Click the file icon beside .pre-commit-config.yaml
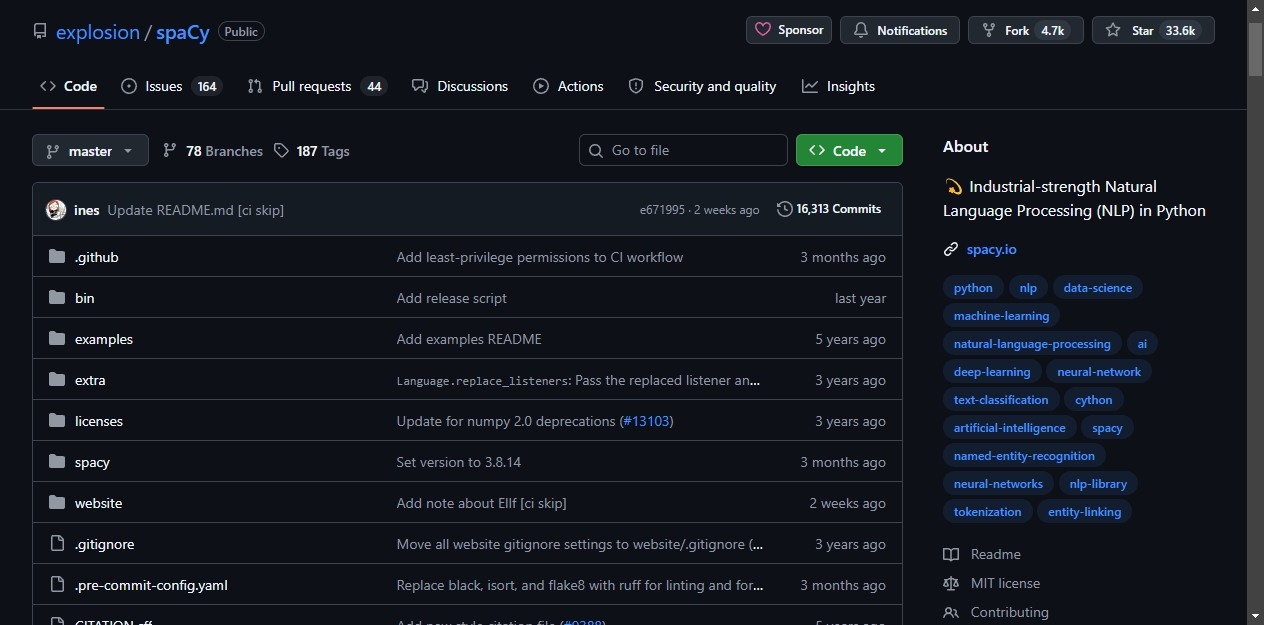 (x=57, y=585)
